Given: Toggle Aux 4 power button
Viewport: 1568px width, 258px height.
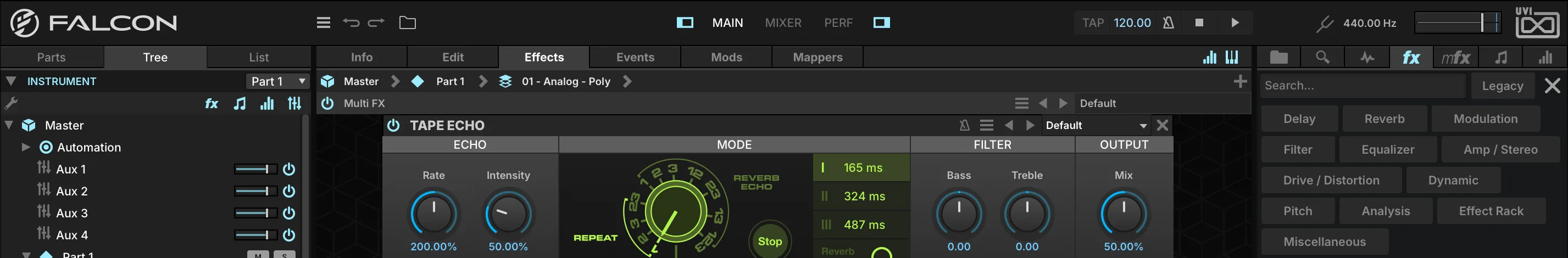Looking at the screenshot, I should 289,235.
